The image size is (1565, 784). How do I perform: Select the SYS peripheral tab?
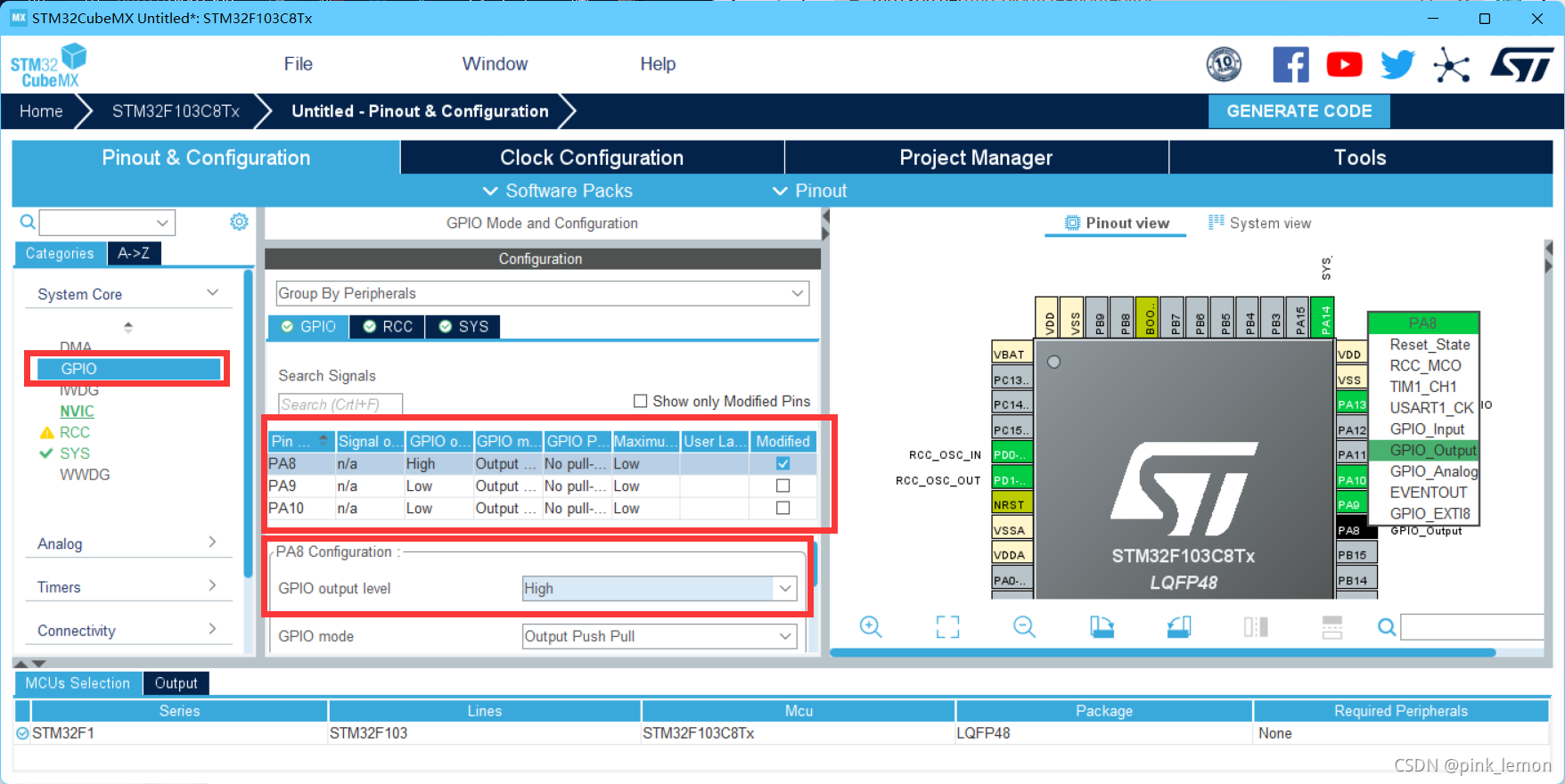pos(463,327)
